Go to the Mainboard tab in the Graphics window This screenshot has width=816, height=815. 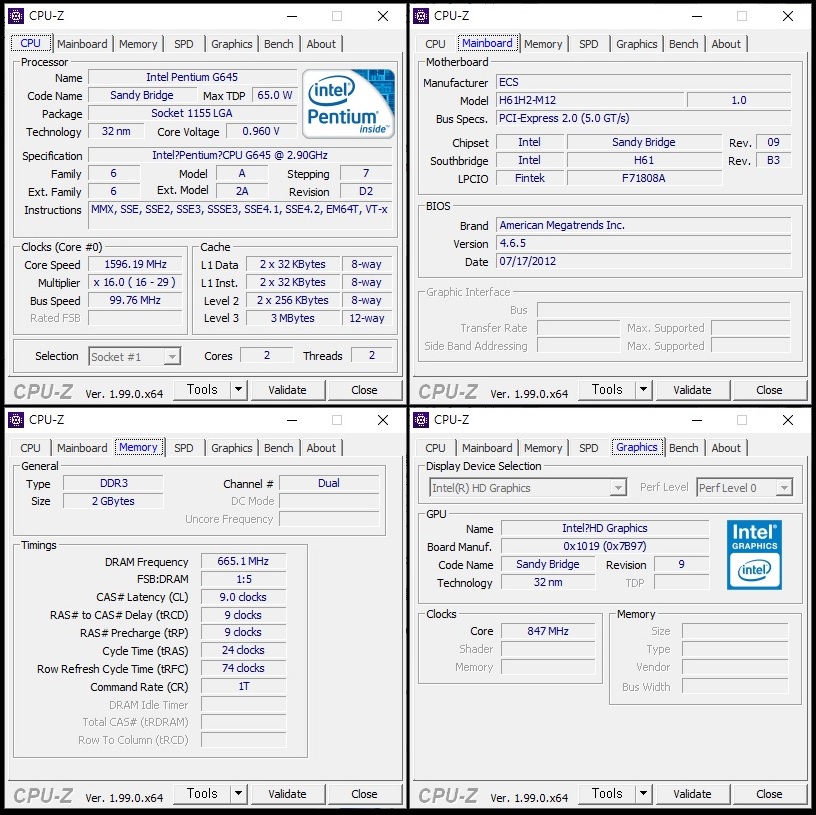point(487,448)
